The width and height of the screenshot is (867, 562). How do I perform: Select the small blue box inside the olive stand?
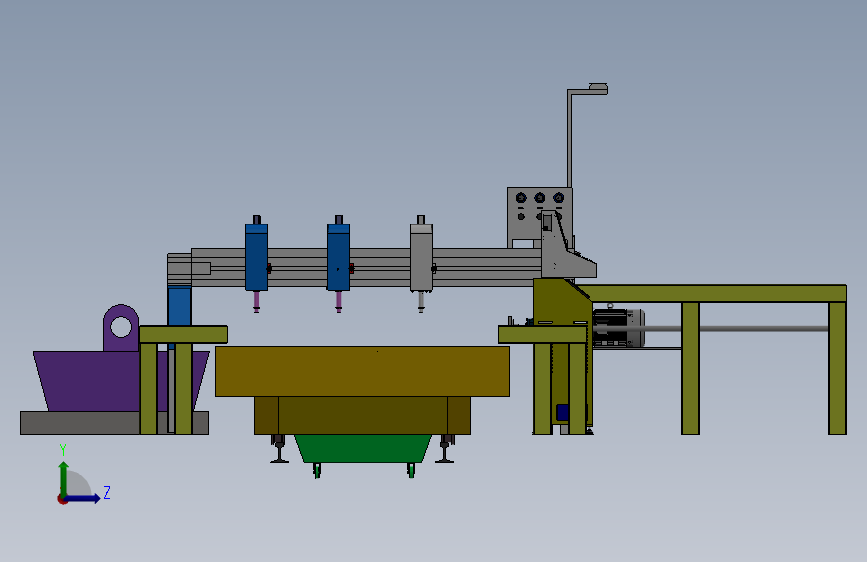click(562, 413)
